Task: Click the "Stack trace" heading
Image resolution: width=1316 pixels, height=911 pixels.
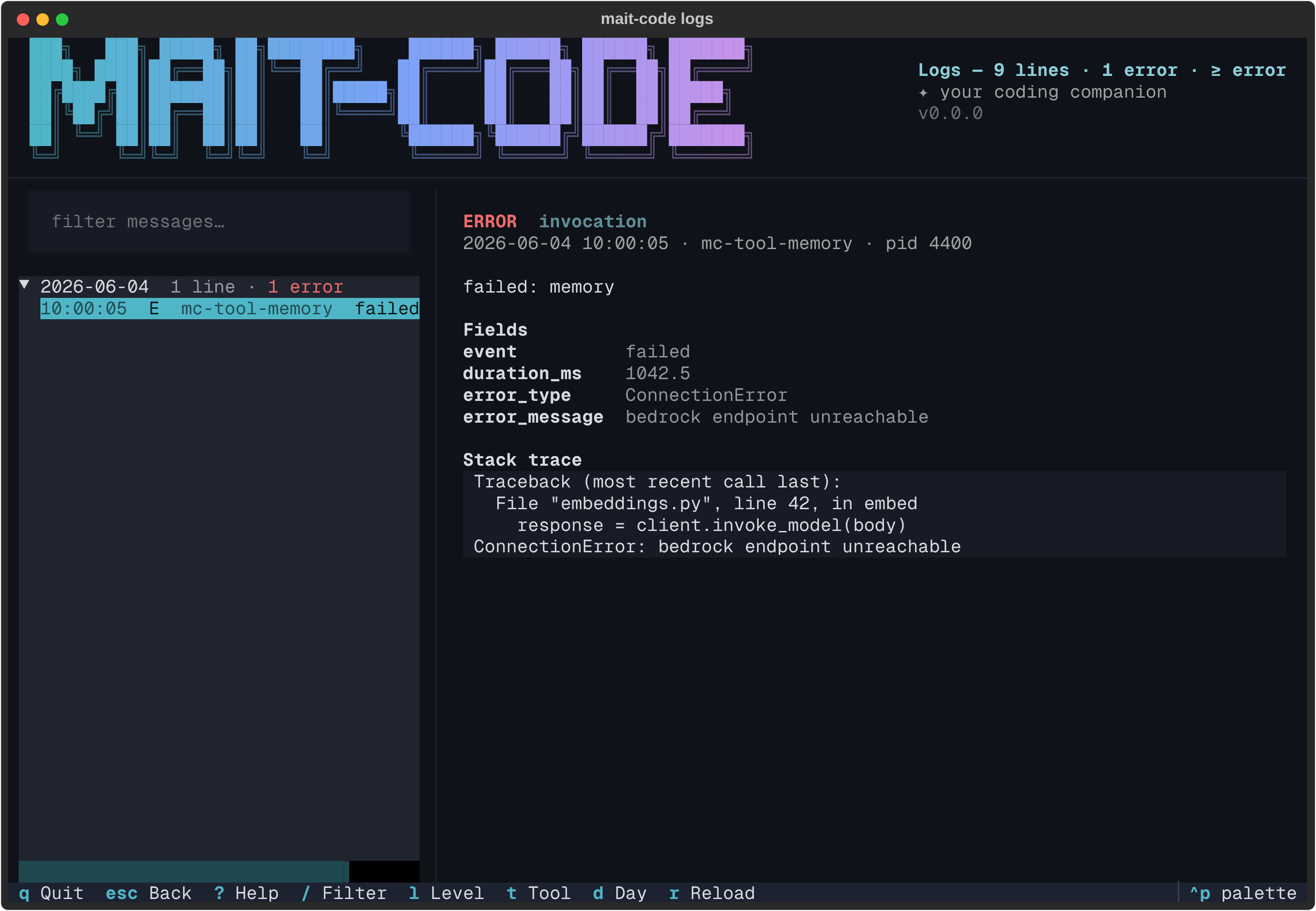Action: pyautogui.click(x=522, y=460)
